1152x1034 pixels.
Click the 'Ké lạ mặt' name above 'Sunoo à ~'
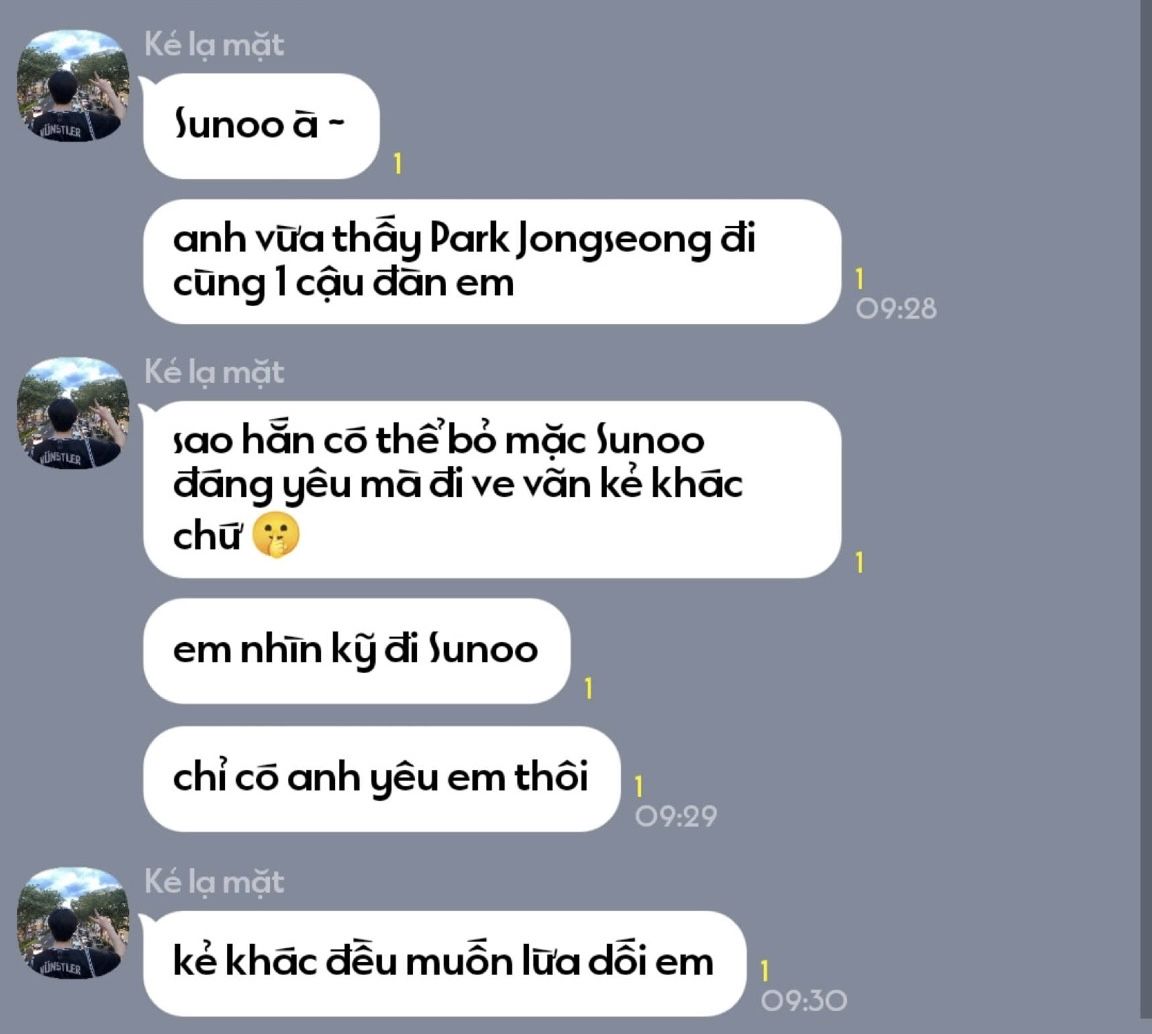(x=214, y=46)
